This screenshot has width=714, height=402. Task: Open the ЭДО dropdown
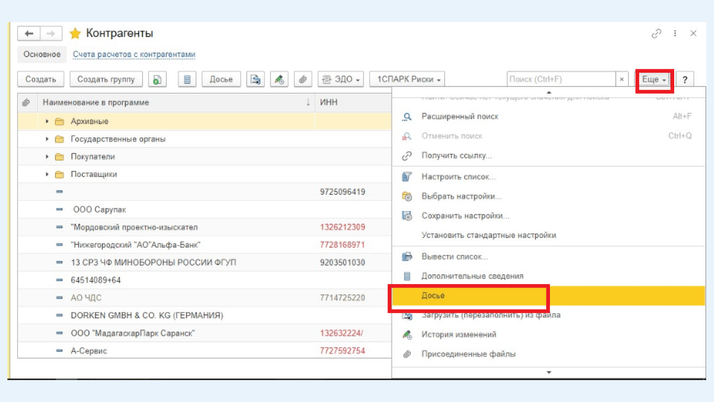click(341, 79)
